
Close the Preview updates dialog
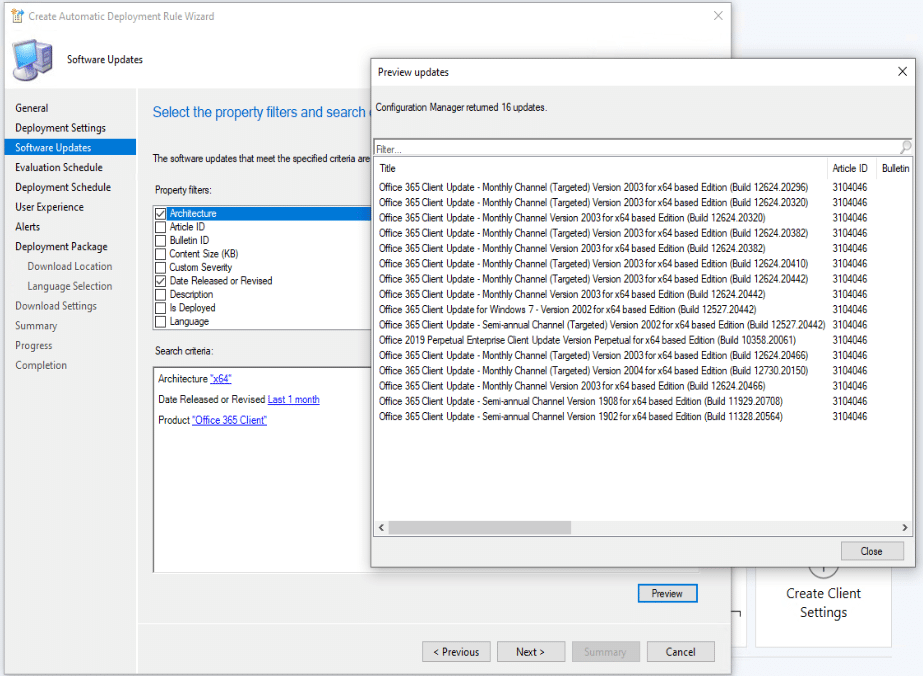coord(871,550)
